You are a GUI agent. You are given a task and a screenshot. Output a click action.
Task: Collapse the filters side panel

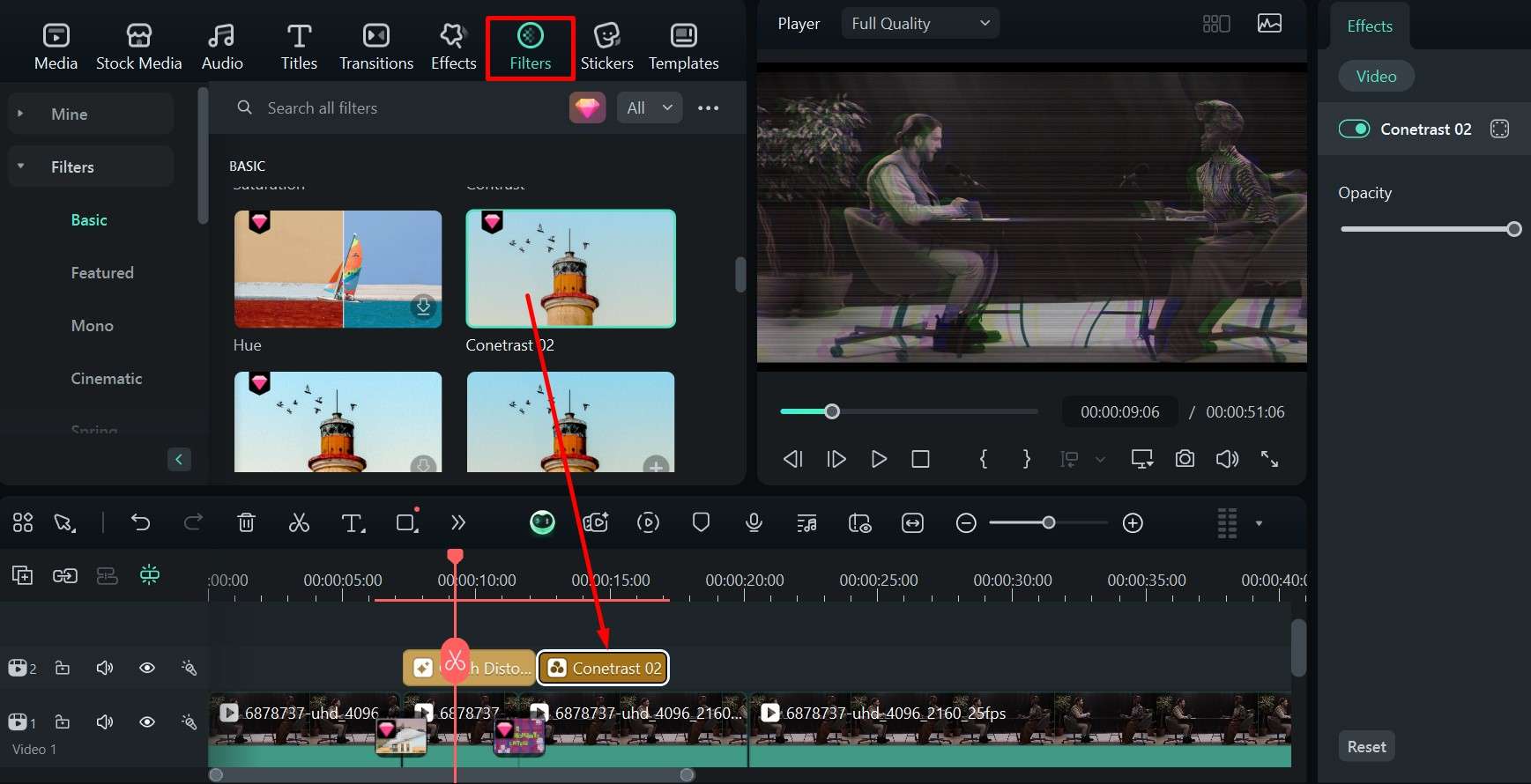point(179,459)
